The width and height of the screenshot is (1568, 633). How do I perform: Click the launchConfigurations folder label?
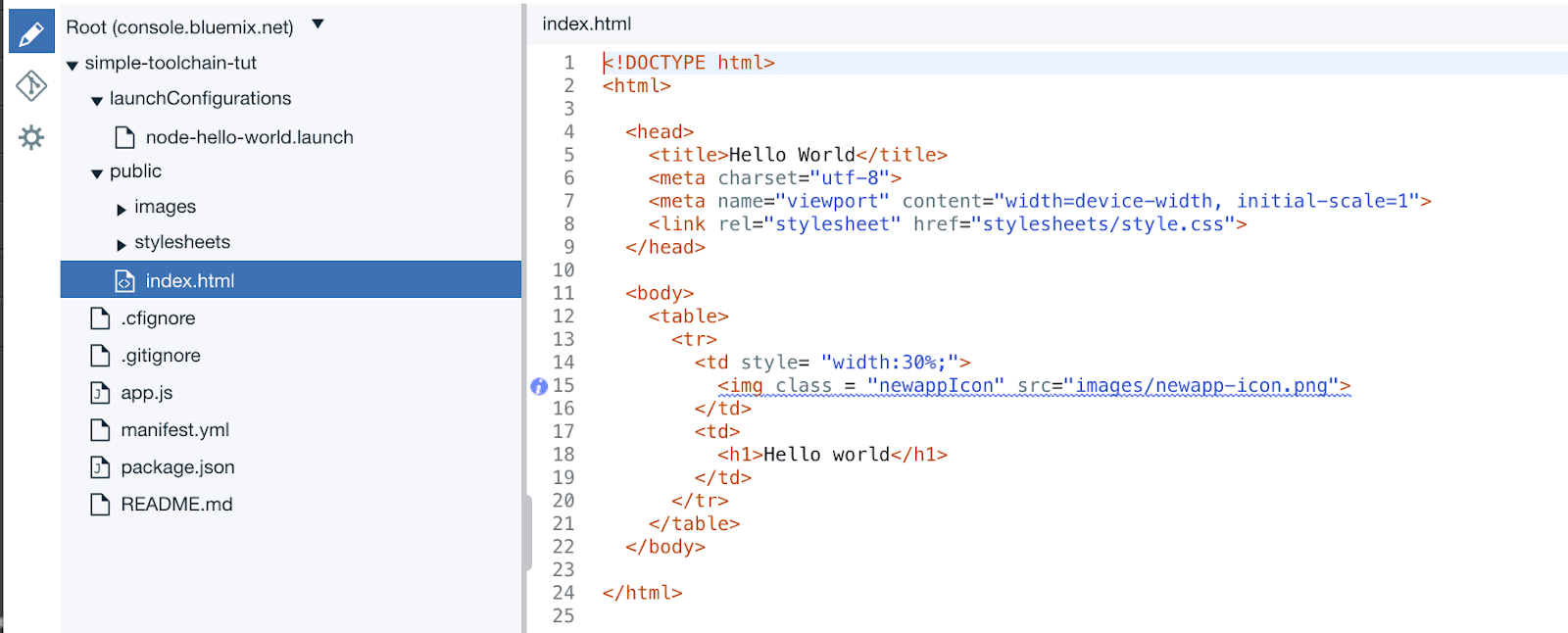pos(201,98)
